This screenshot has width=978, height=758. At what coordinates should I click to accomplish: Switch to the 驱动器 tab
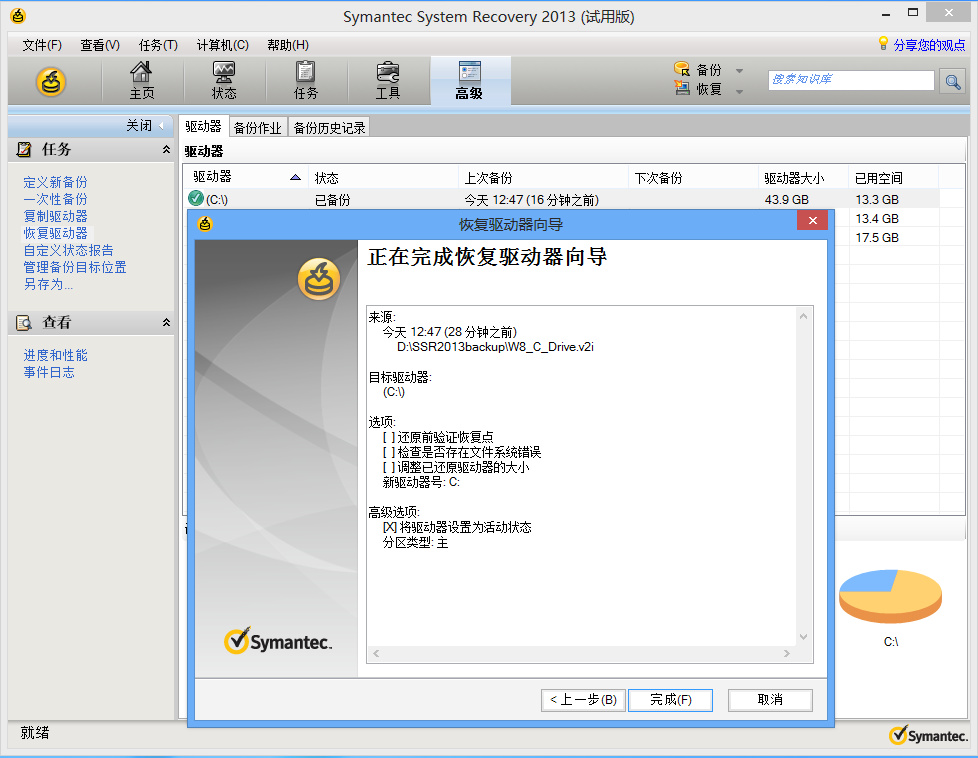pos(203,126)
